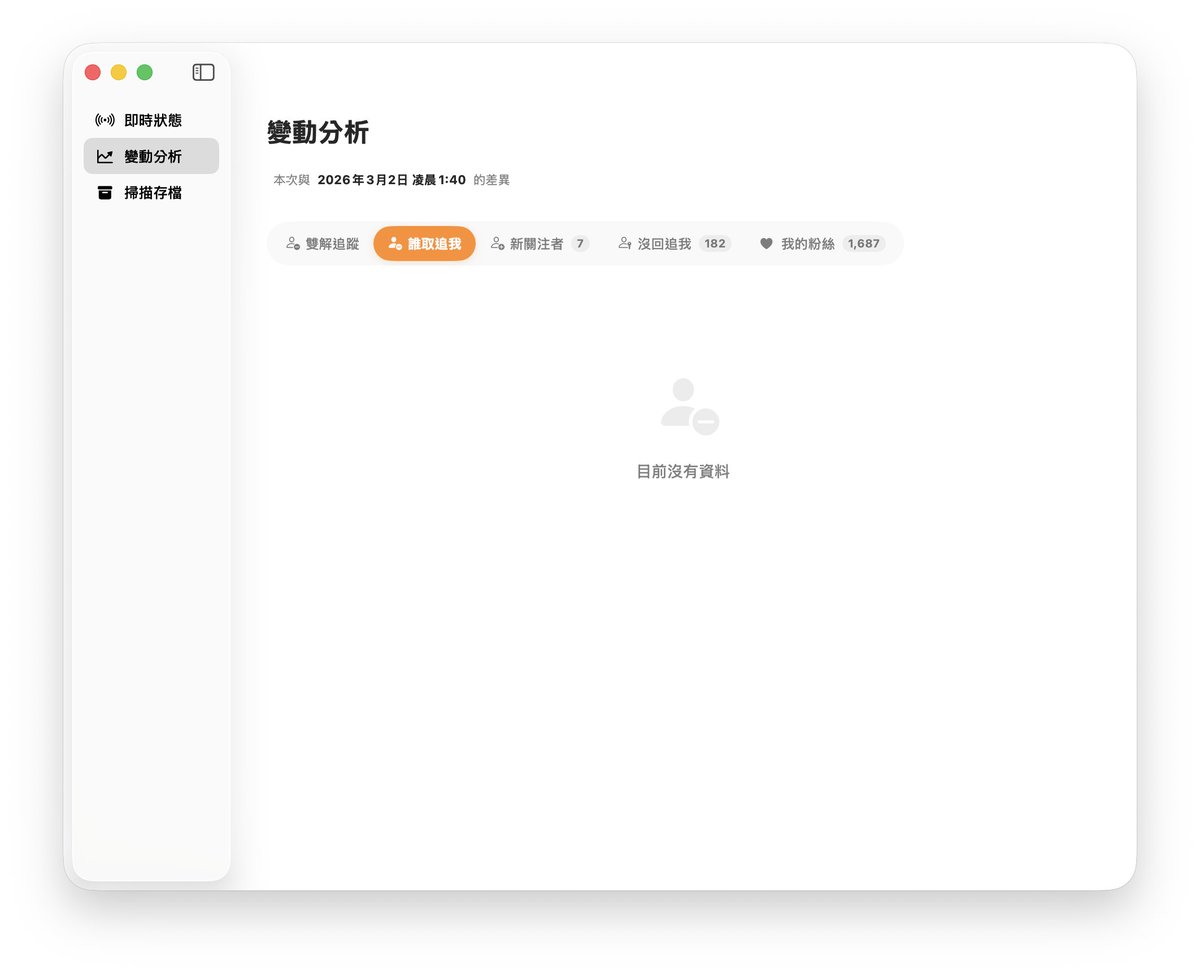Screen dimensions: 1200x974
Task: Open the 新關注者 tab with 7
Action: pyautogui.click(x=540, y=243)
